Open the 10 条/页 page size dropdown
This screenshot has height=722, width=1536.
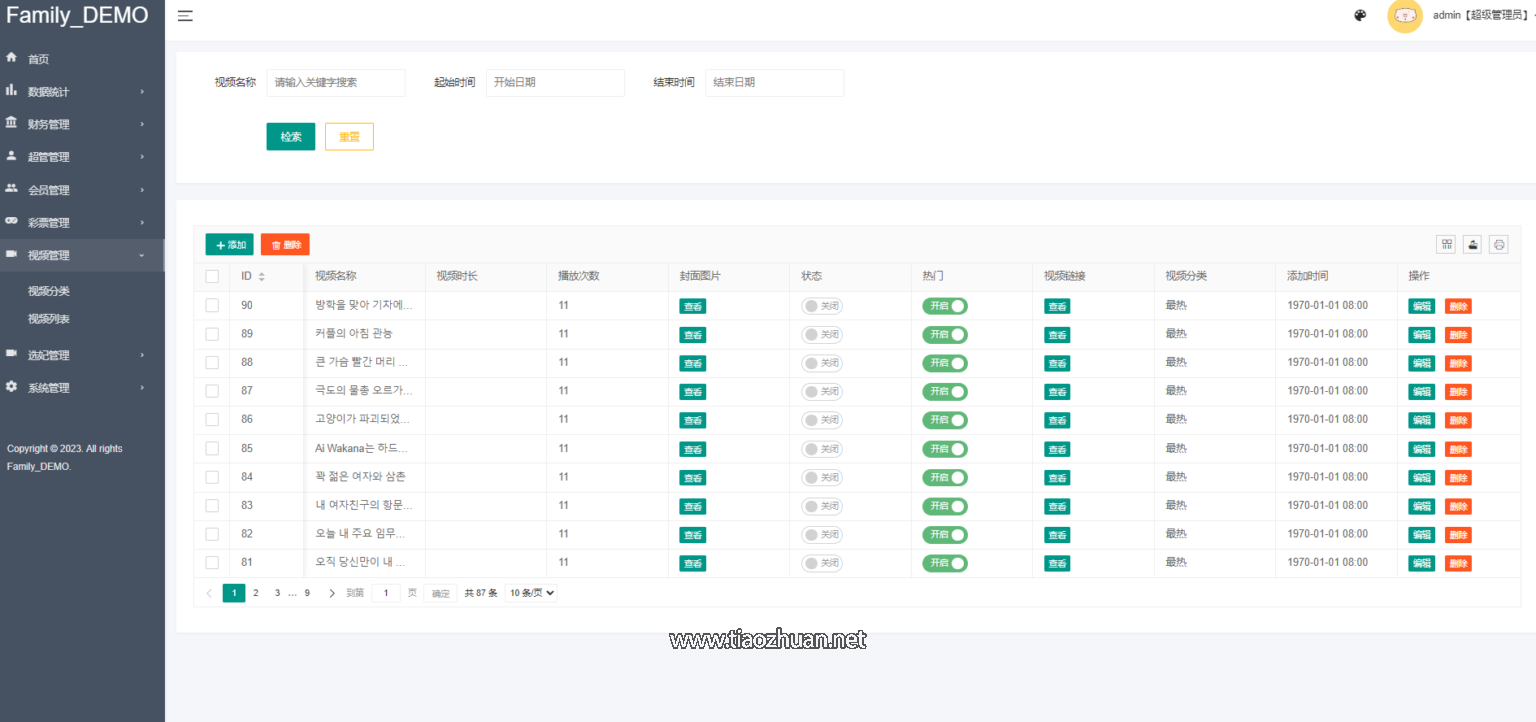pos(531,593)
